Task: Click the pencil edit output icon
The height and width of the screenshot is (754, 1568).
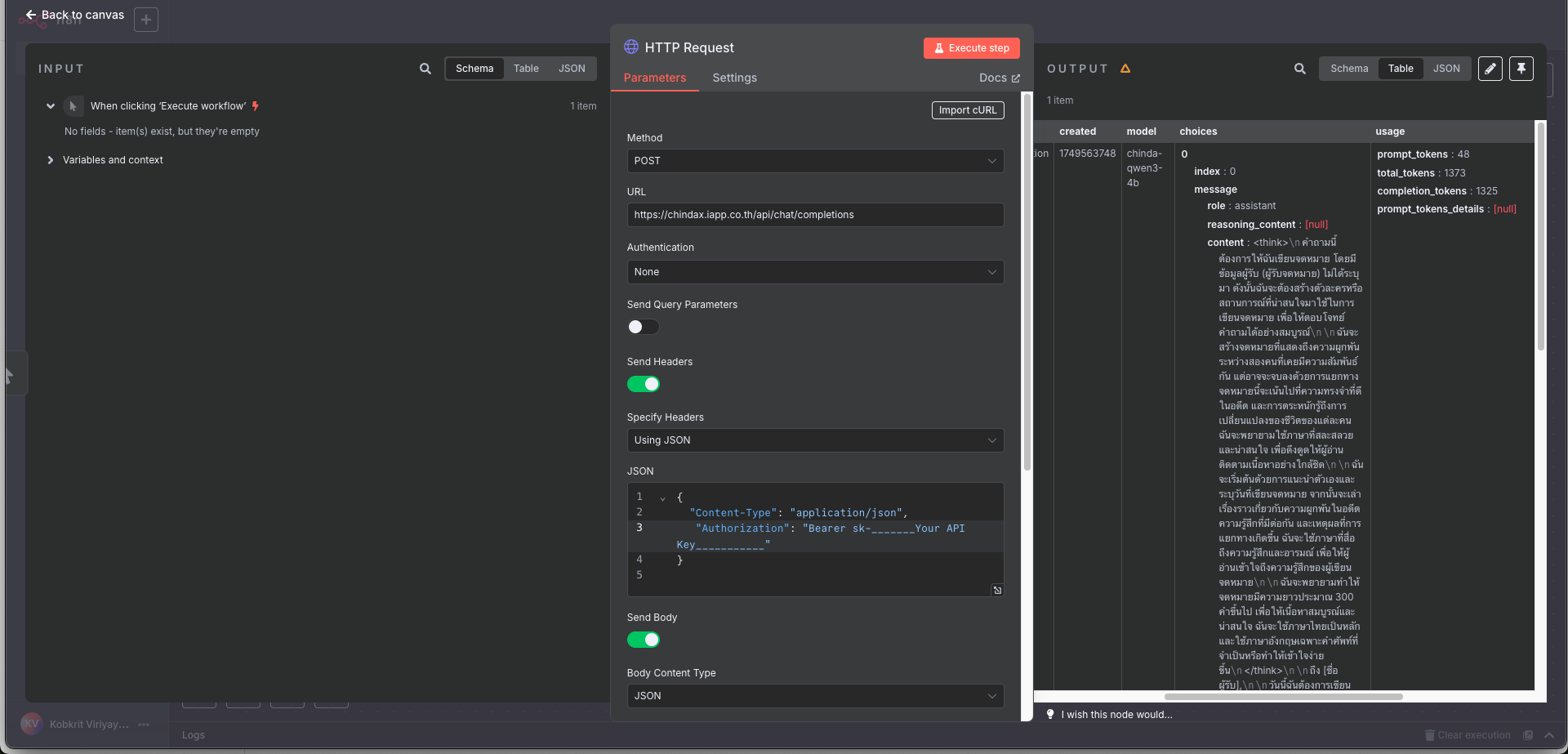Action: (x=1490, y=69)
